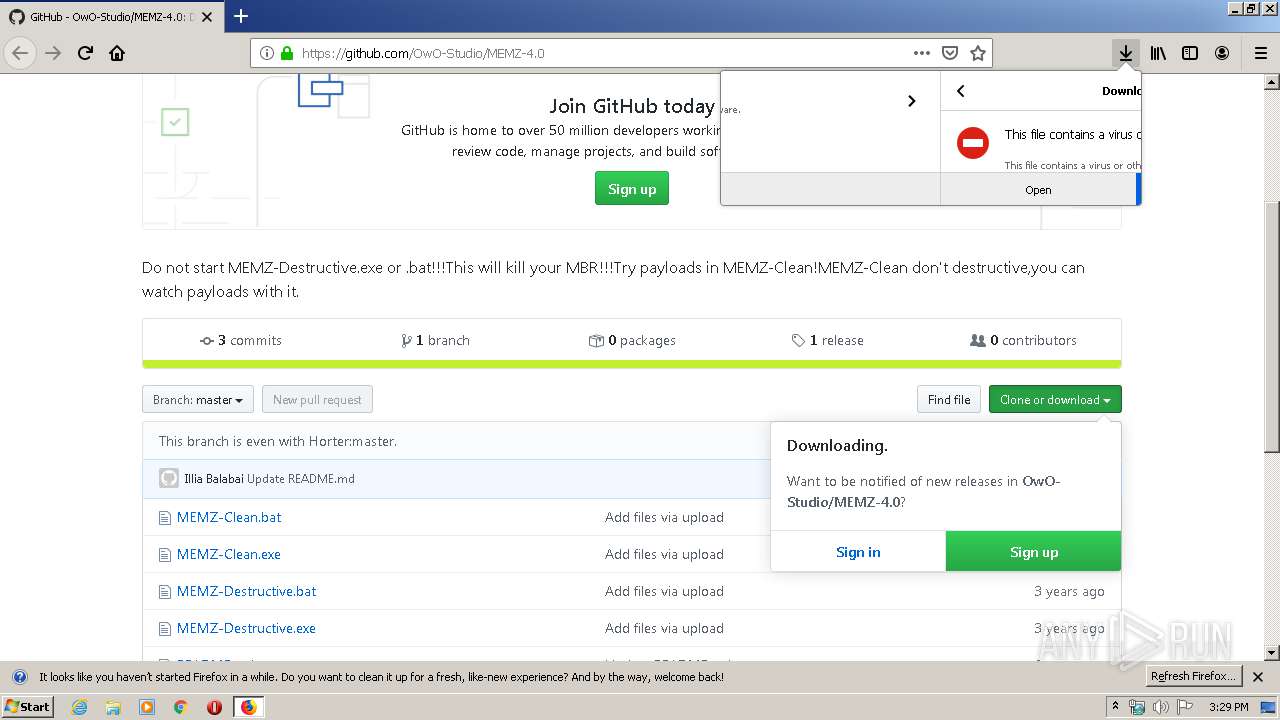Click the green Sign up banner button
Screen dimensions: 1280x720
(x=632, y=189)
